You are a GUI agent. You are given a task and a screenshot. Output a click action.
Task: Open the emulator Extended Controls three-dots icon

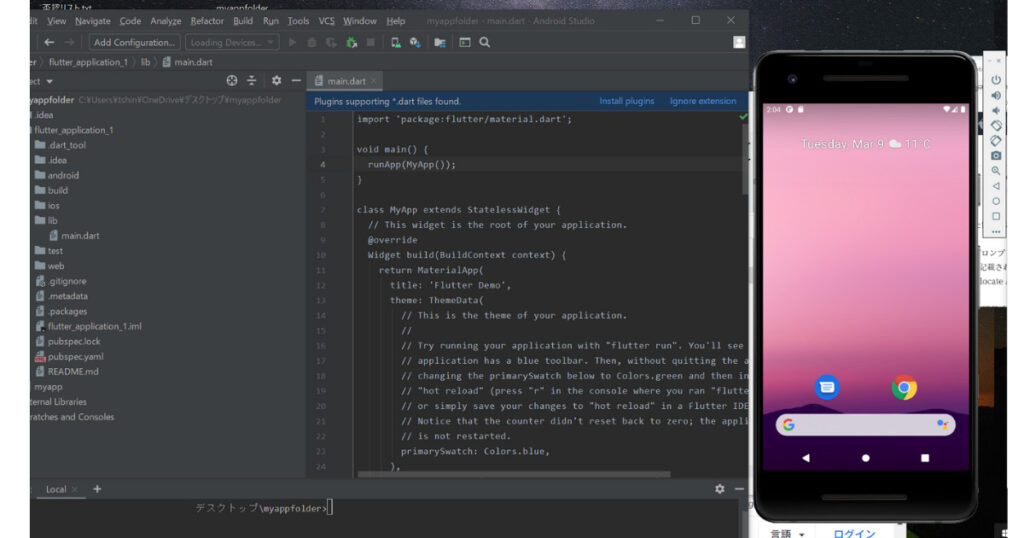pos(996,231)
